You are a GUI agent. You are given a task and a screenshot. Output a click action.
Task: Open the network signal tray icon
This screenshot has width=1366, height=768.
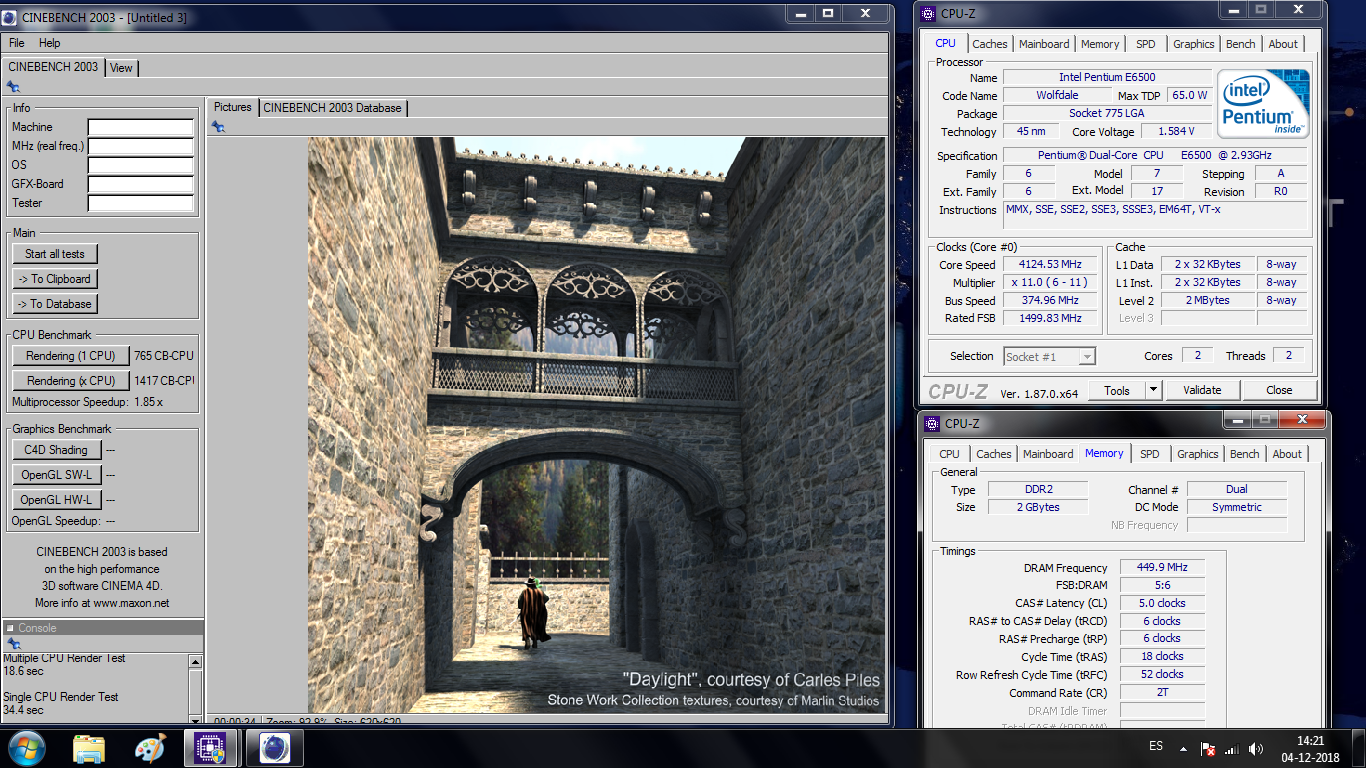[x=1232, y=748]
